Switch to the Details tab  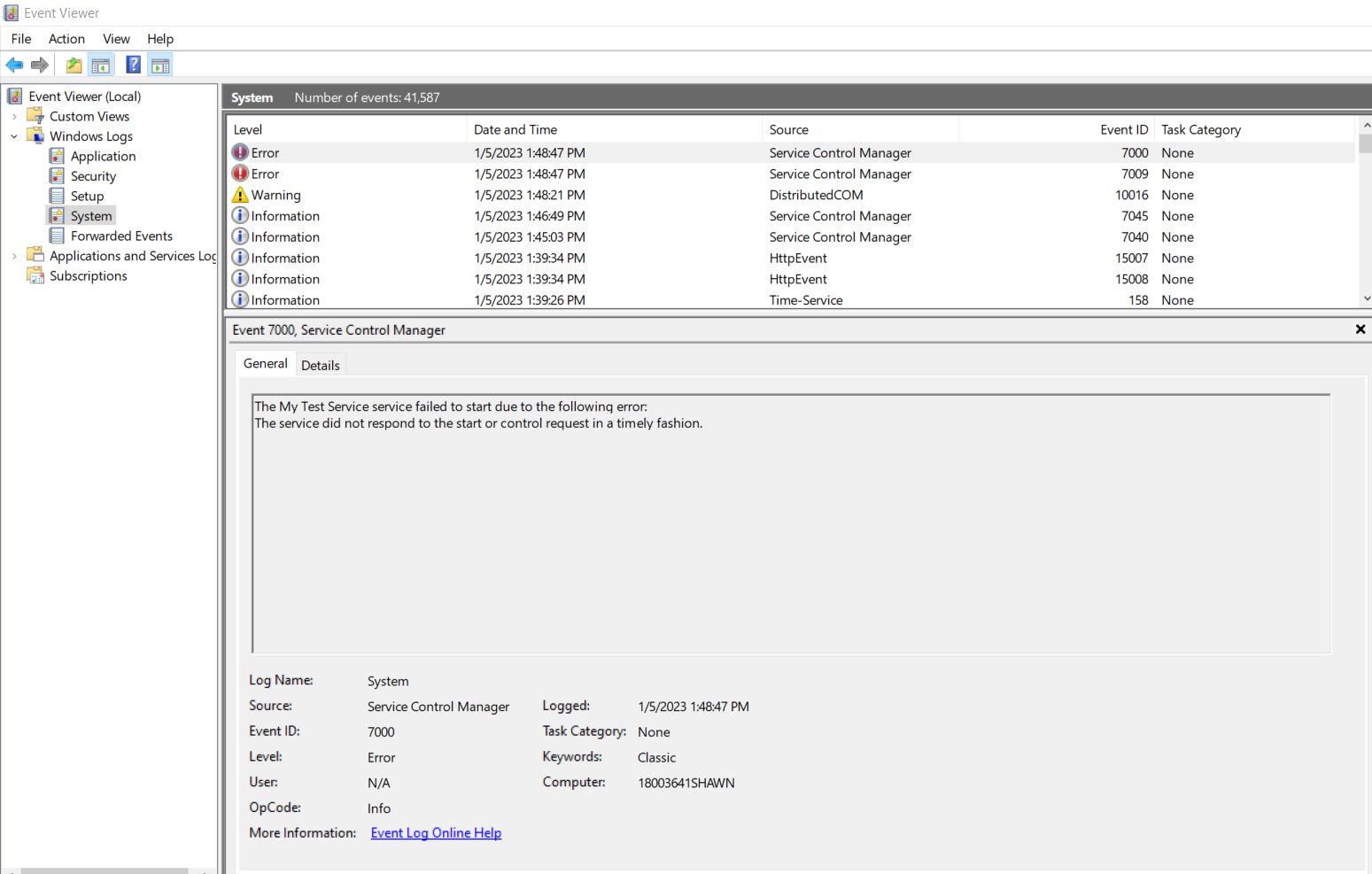coord(320,365)
